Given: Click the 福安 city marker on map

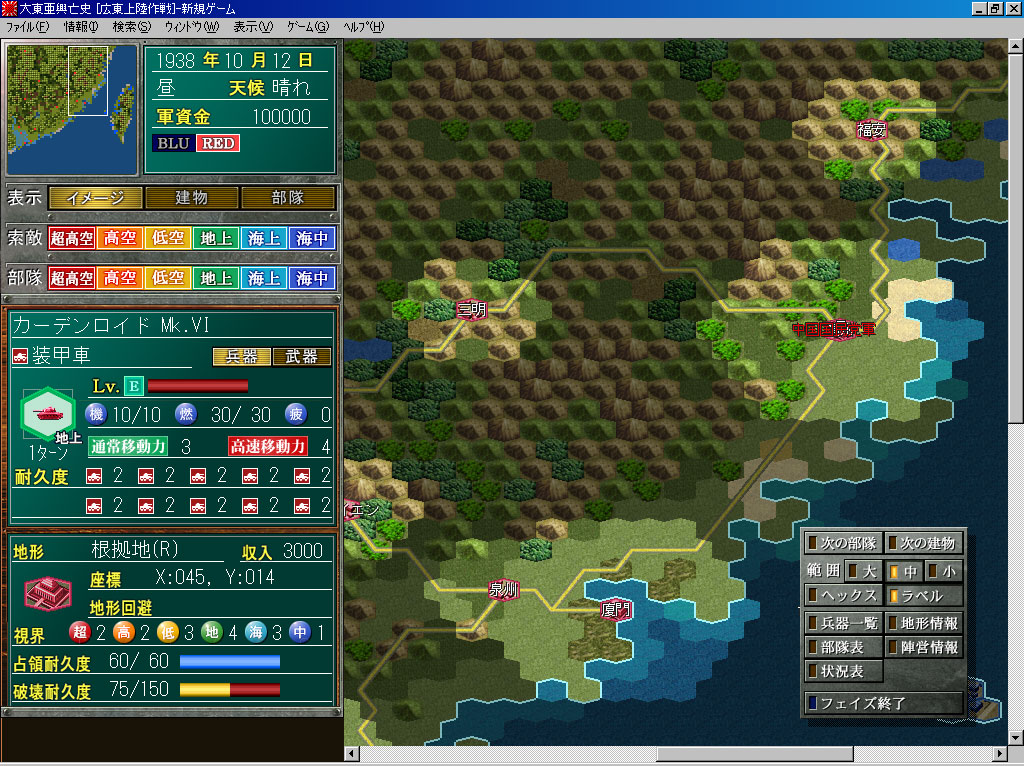Looking at the screenshot, I should tap(871, 130).
